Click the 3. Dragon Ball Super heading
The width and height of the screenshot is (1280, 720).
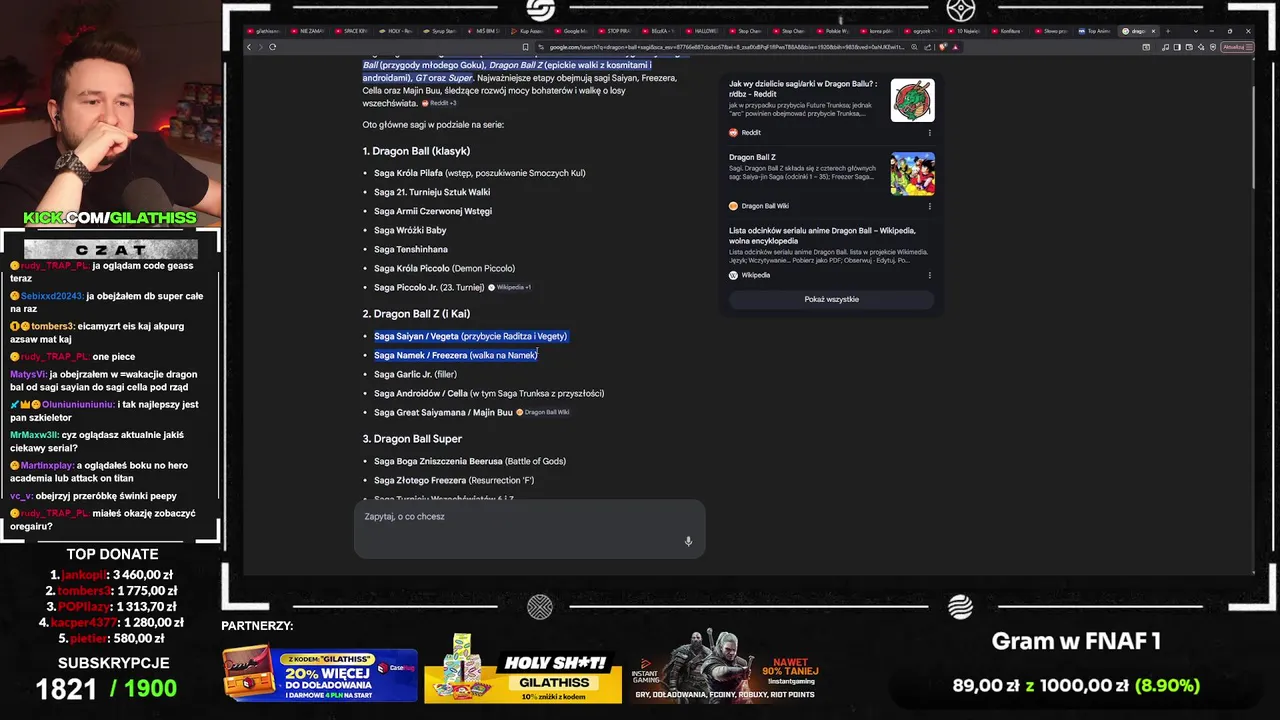pos(412,439)
